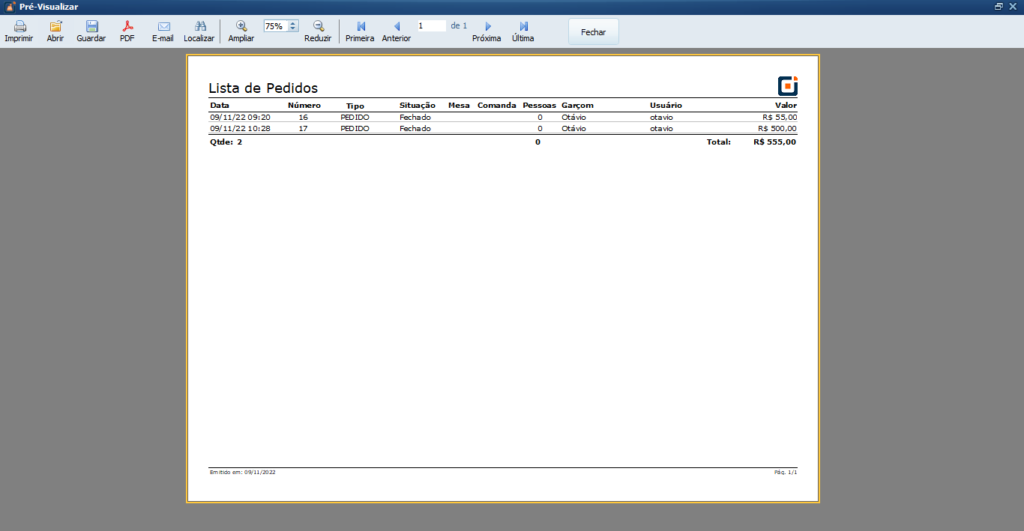Screen dimensions: 1024x531
Task: Open the Localizar binoculars search tool
Action: coord(200,27)
